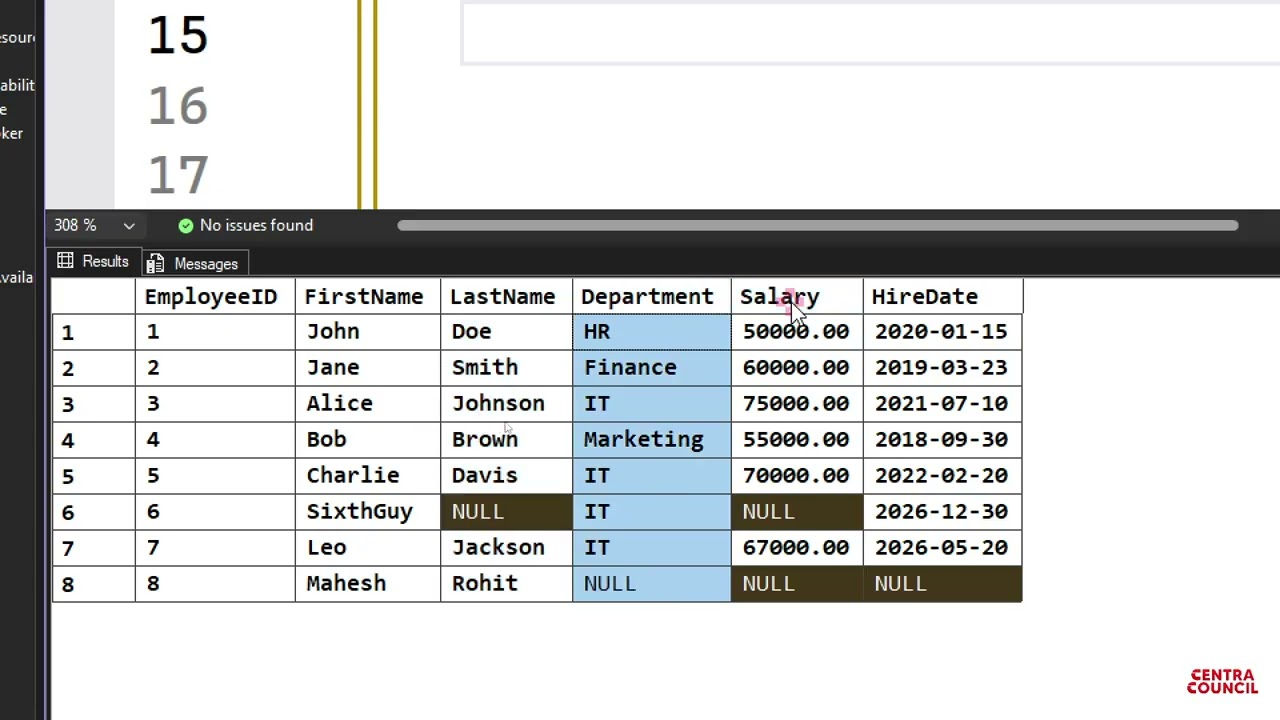The image size is (1280, 720).
Task: Click the 67000.00 salary cell
Action: pos(797,548)
